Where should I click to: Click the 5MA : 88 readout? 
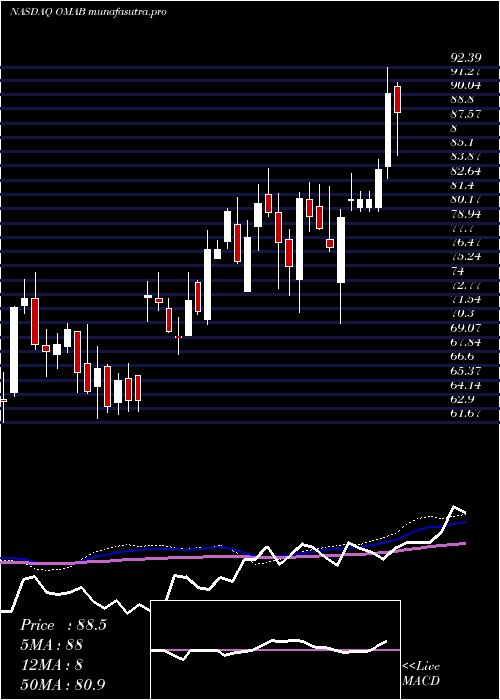[x=52, y=645]
